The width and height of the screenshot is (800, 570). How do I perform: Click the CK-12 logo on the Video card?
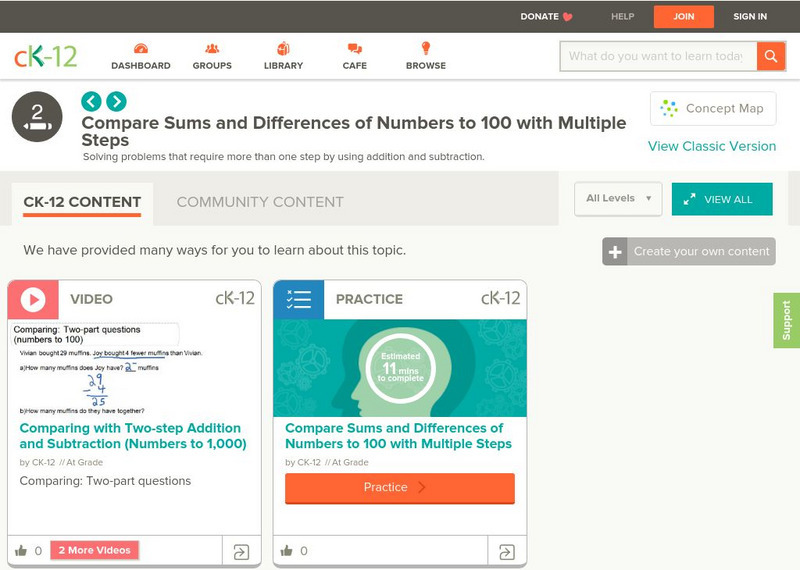[x=235, y=298]
